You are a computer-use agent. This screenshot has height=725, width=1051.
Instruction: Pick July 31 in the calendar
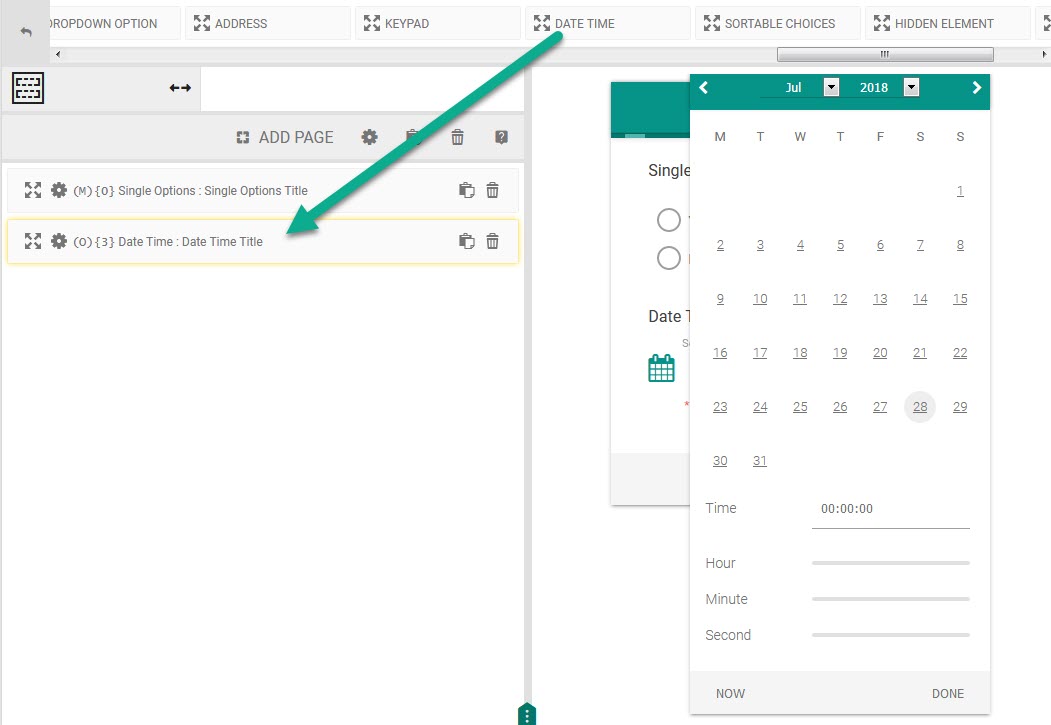[x=759, y=460]
